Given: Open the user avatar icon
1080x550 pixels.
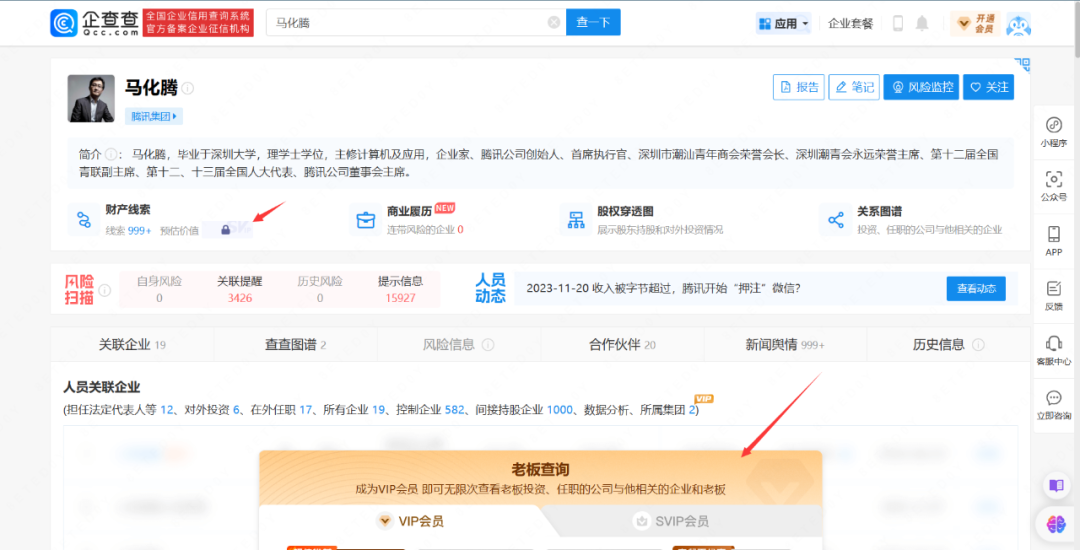Looking at the screenshot, I should pos(1018,24).
